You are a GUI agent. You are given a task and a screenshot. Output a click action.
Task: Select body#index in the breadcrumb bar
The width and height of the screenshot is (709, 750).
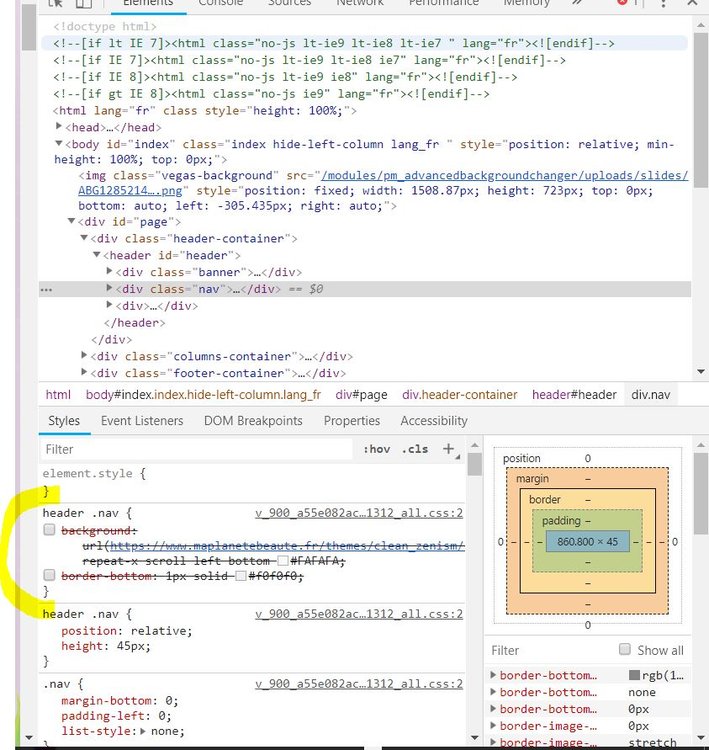(x=203, y=395)
